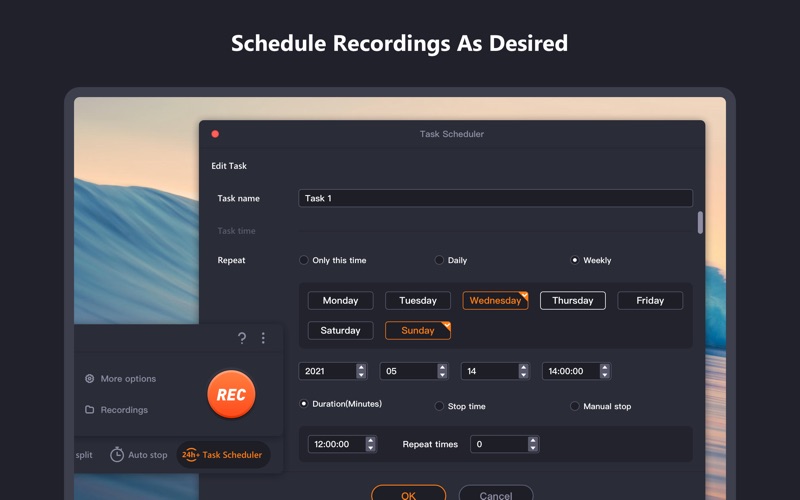Decrease the Repeat times stepper
The width and height of the screenshot is (800, 500).
(533, 448)
